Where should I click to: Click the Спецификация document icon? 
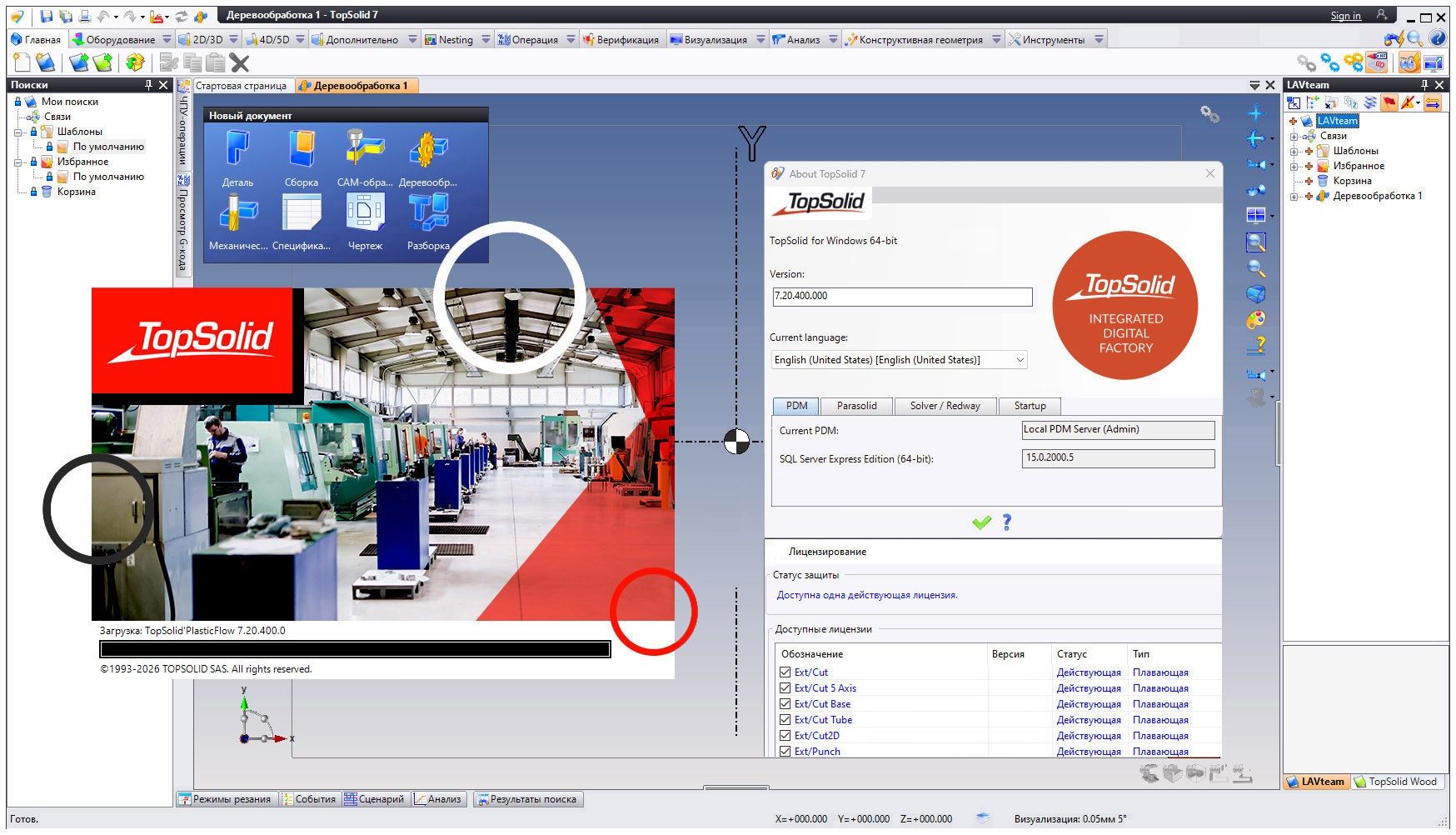click(301, 215)
